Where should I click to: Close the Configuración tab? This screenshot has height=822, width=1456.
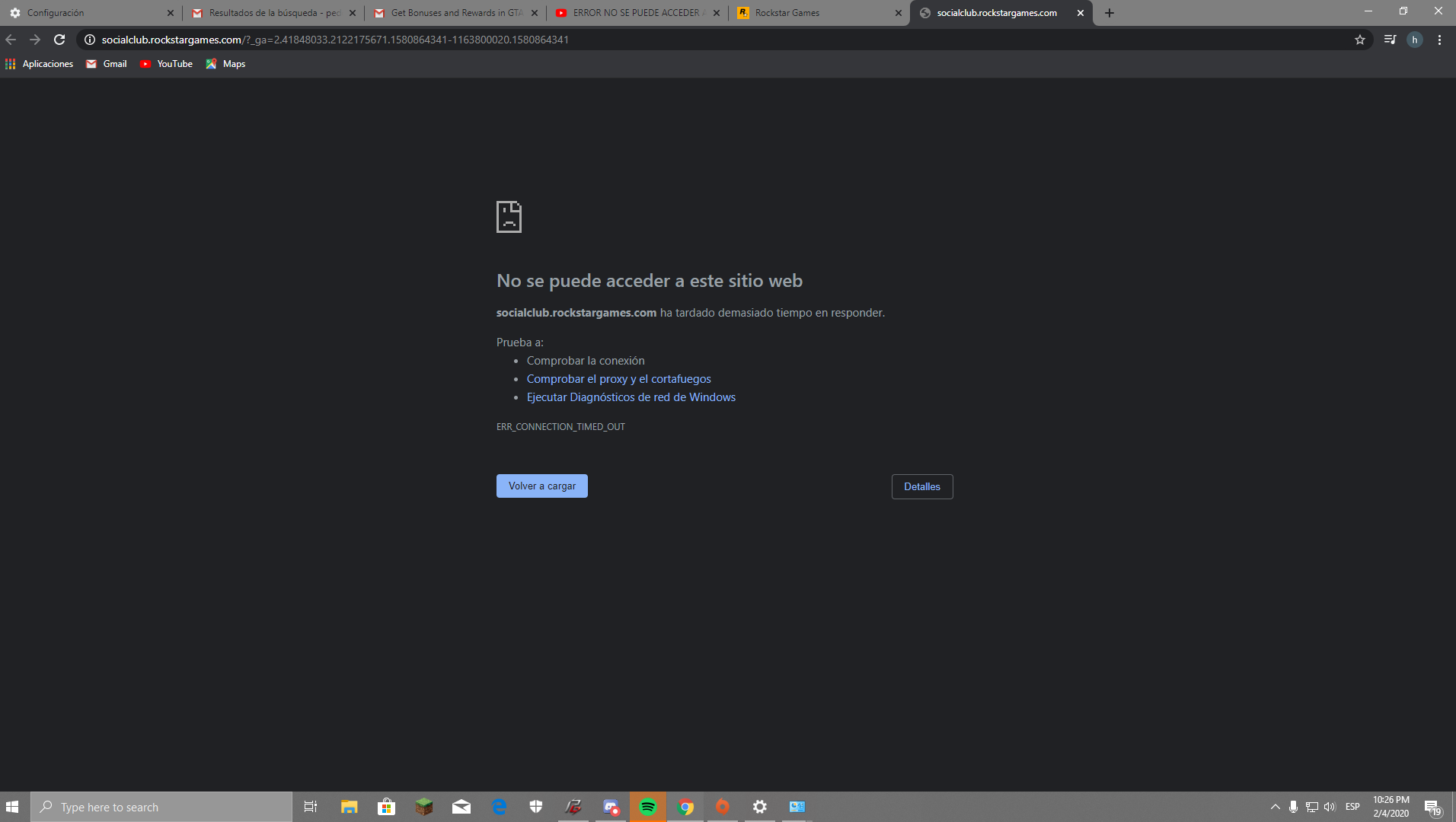click(x=170, y=13)
